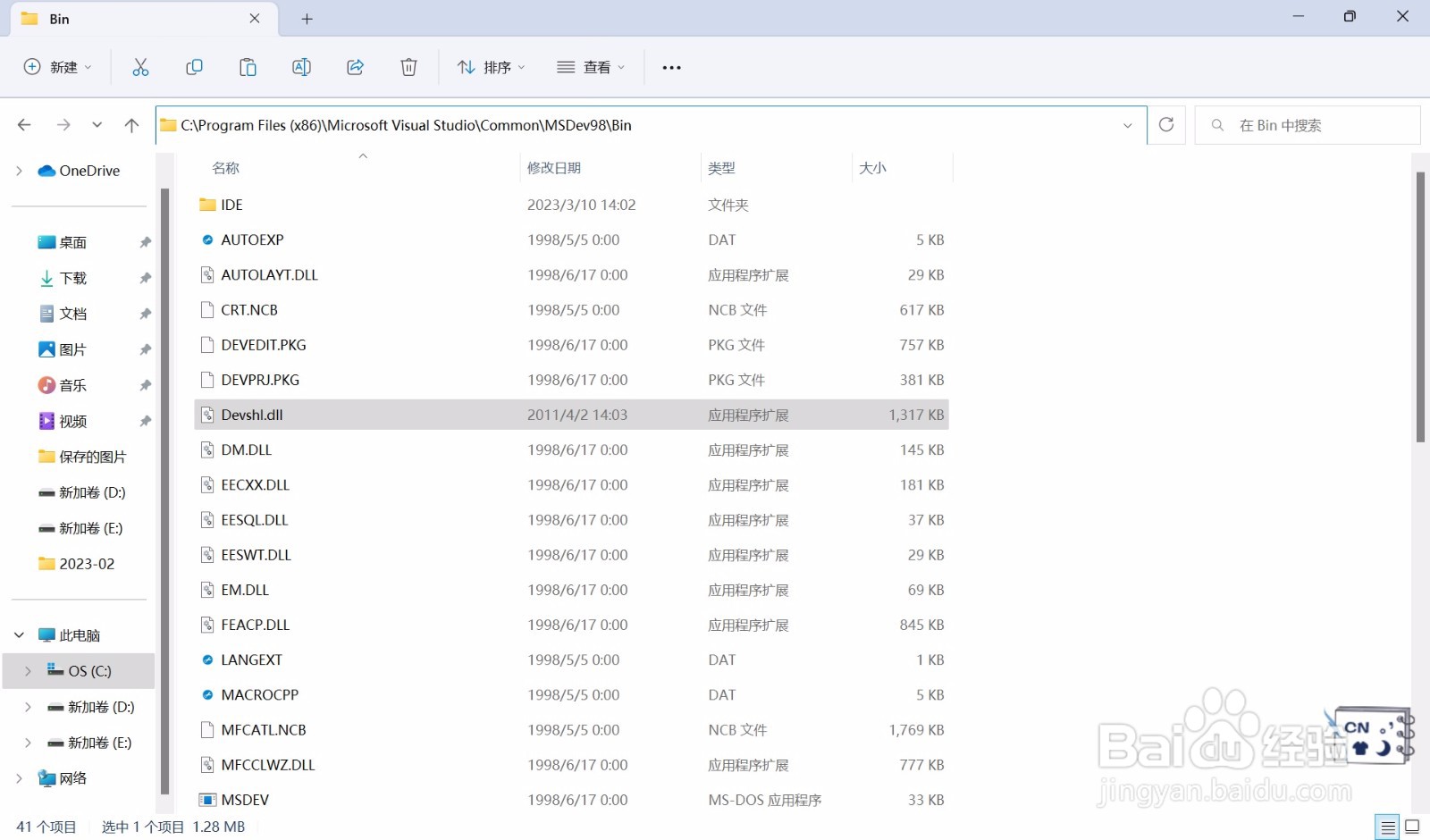Image resolution: width=1430 pixels, height=840 pixels.
Task: Sort by Name (名称) column header
Action: (225, 168)
